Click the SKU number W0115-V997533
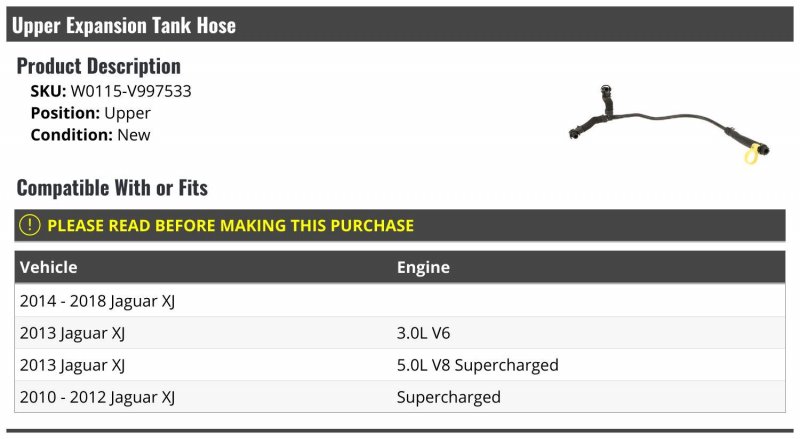This screenshot has width=800, height=439. click(131, 91)
